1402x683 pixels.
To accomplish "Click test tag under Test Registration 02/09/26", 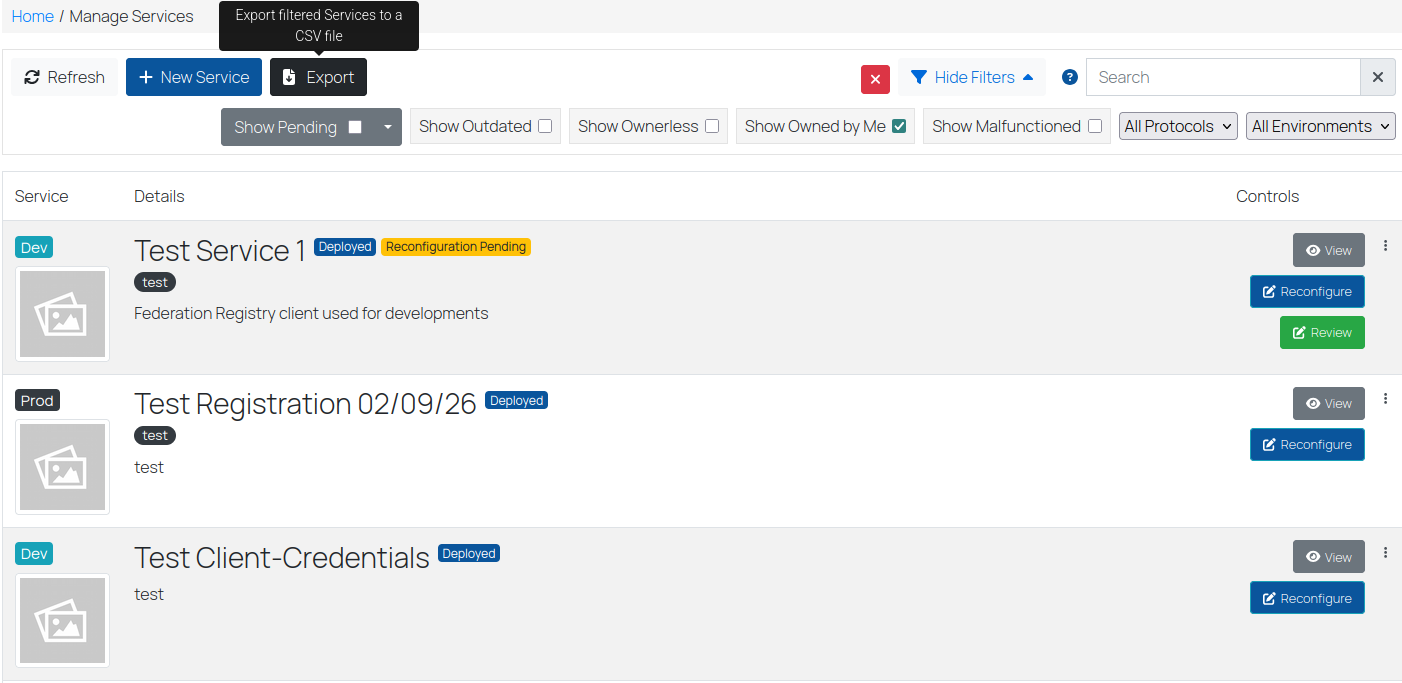I will pos(155,435).
